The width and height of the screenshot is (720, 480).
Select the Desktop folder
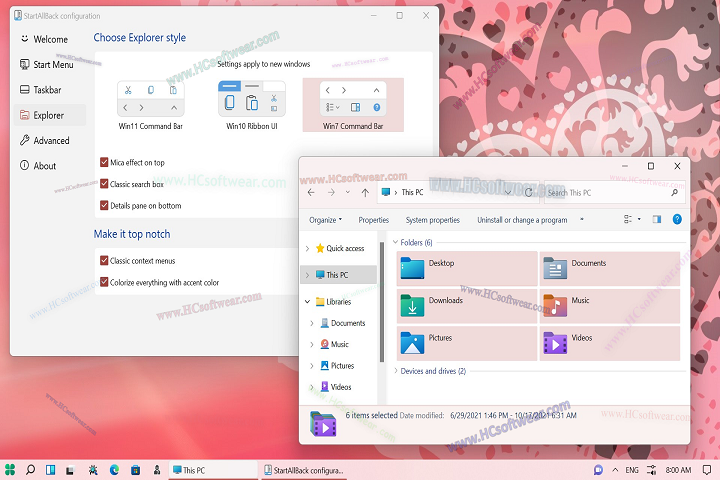[x=467, y=268]
